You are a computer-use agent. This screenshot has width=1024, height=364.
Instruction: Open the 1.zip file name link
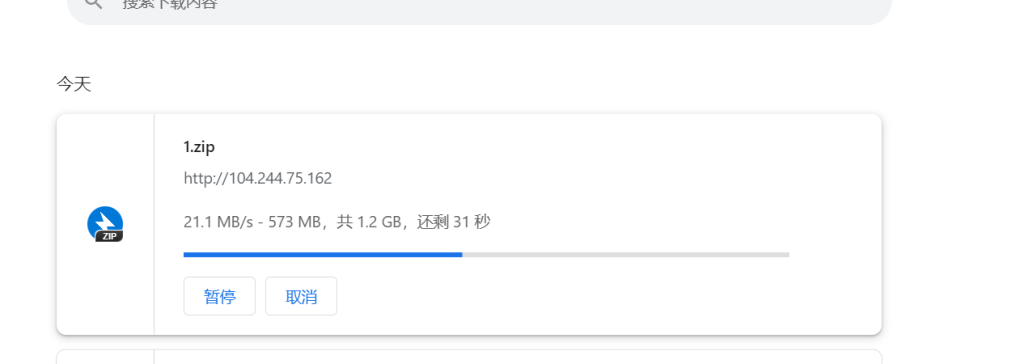click(199, 147)
